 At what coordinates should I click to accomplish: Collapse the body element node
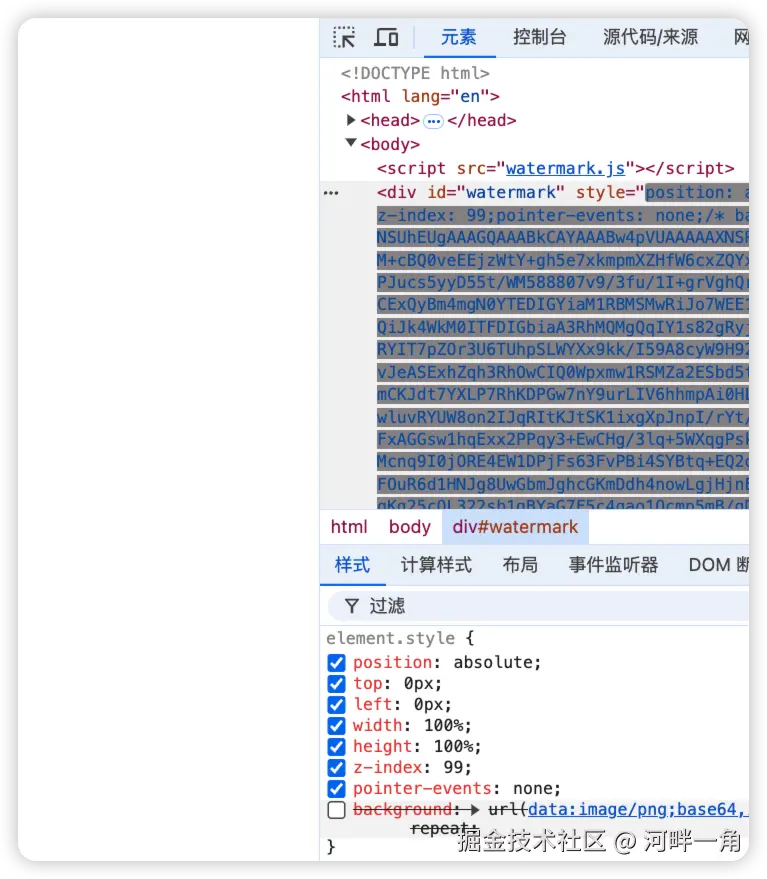[351, 144]
